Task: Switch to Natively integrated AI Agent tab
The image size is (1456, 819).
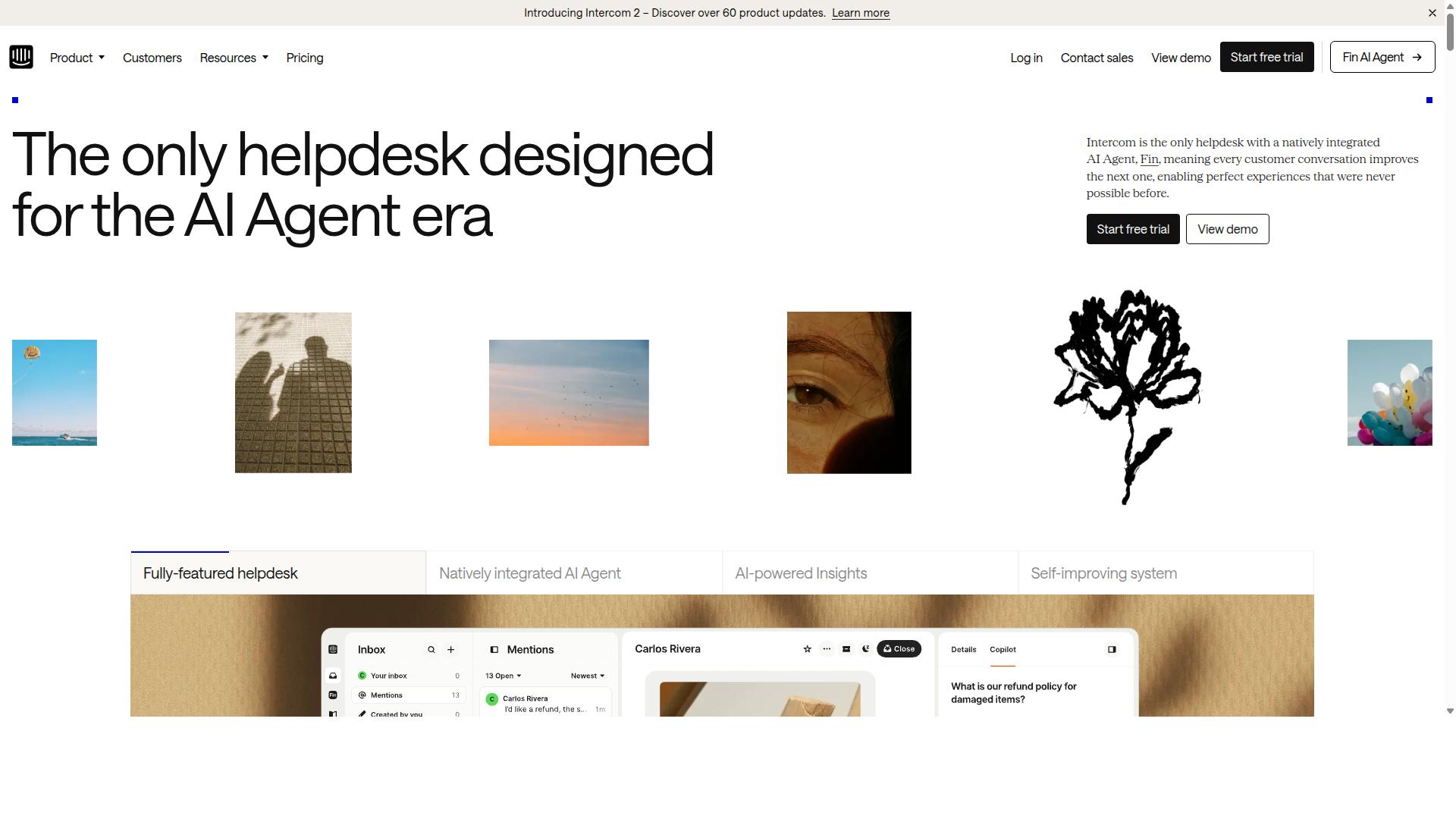Action: pyautogui.click(x=574, y=573)
